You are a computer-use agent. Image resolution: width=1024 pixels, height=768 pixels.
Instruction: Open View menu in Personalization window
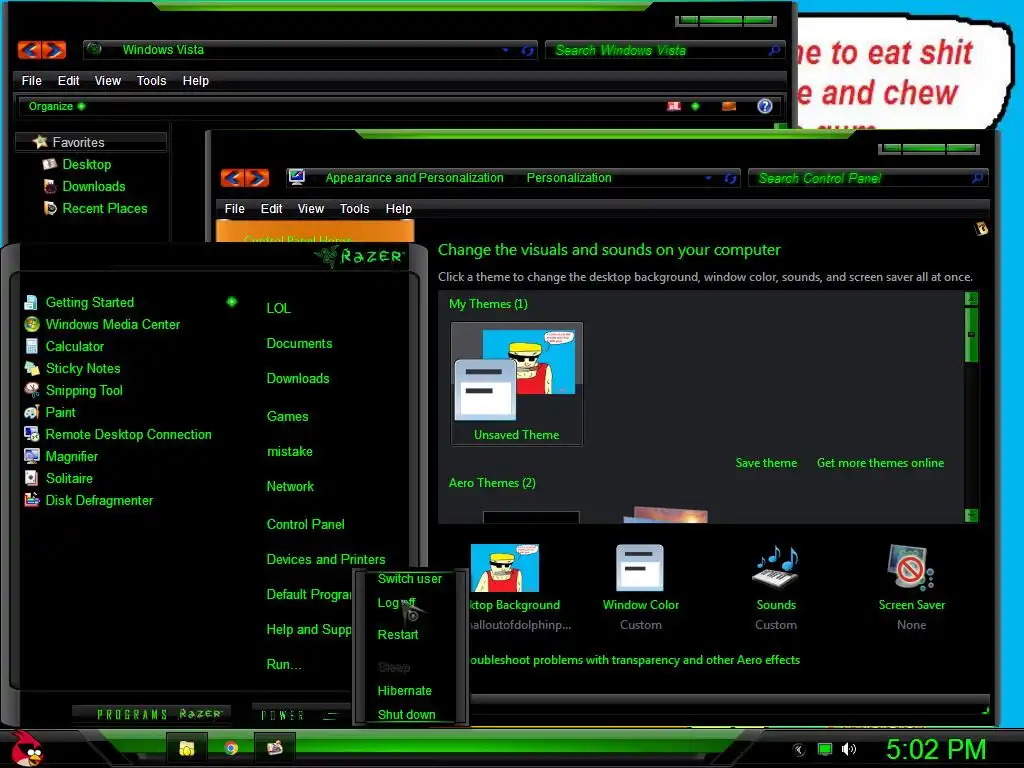point(311,208)
